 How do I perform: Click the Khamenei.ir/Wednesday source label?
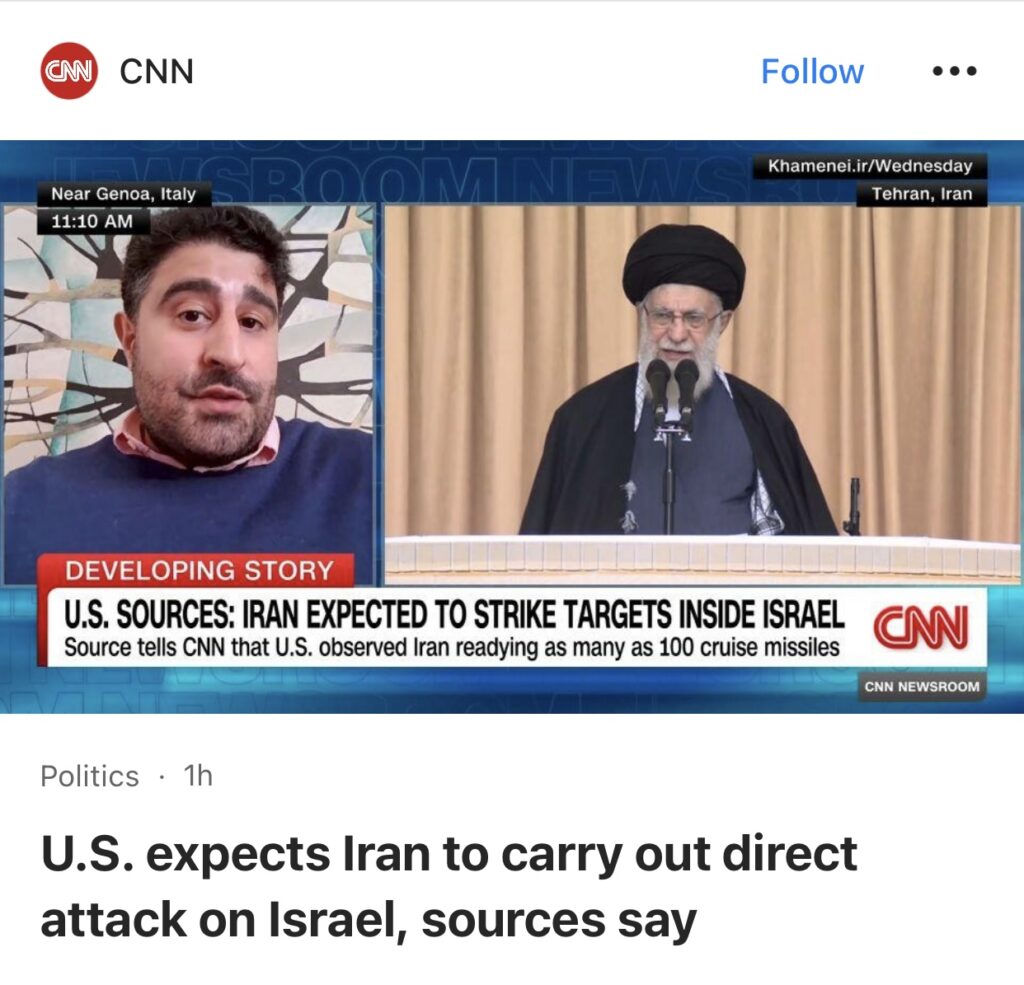tap(870, 166)
